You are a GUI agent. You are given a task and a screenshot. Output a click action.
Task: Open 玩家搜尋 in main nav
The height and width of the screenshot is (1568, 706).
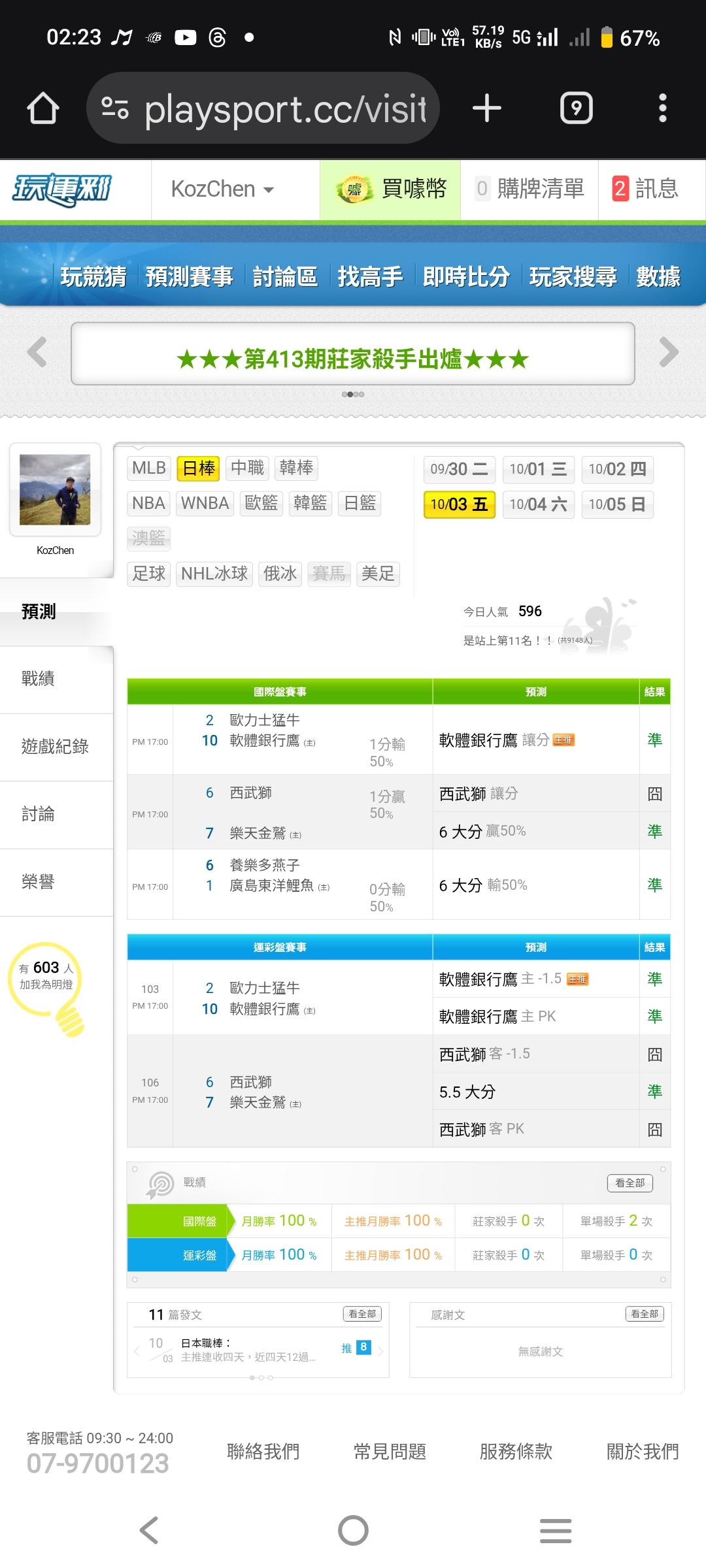pyautogui.click(x=573, y=276)
